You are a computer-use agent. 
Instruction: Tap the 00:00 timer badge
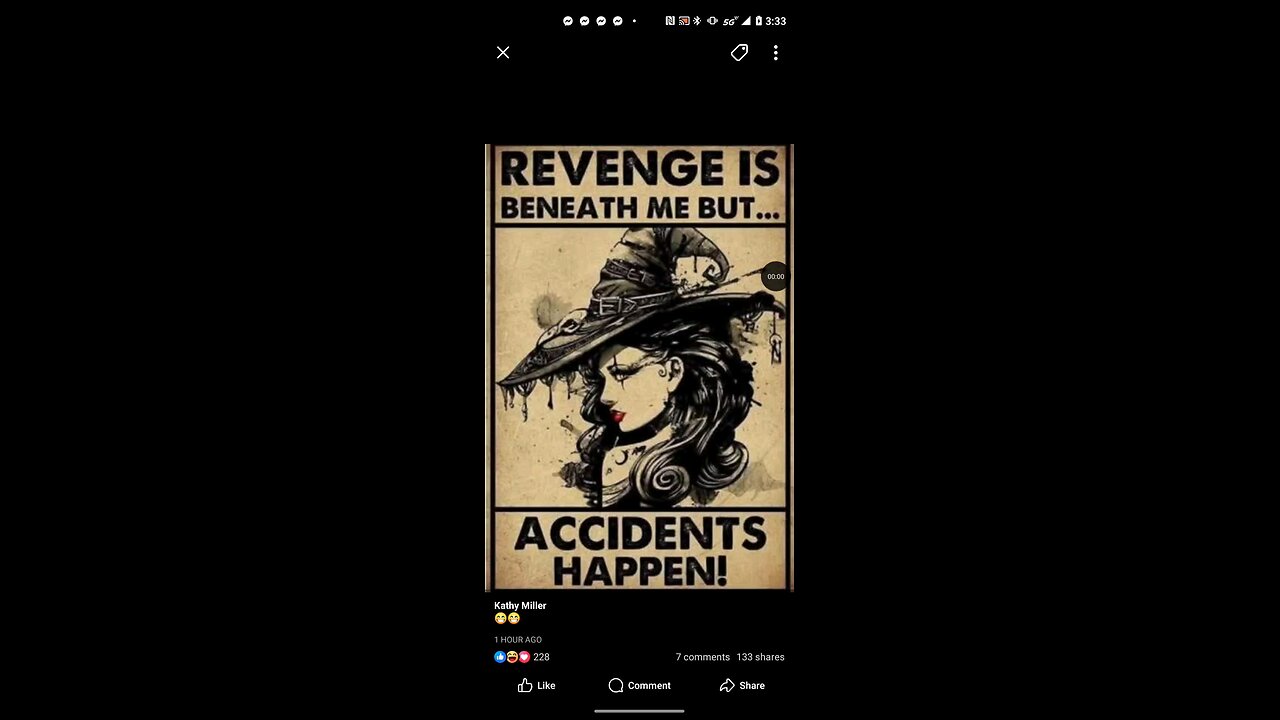pyautogui.click(x=776, y=276)
